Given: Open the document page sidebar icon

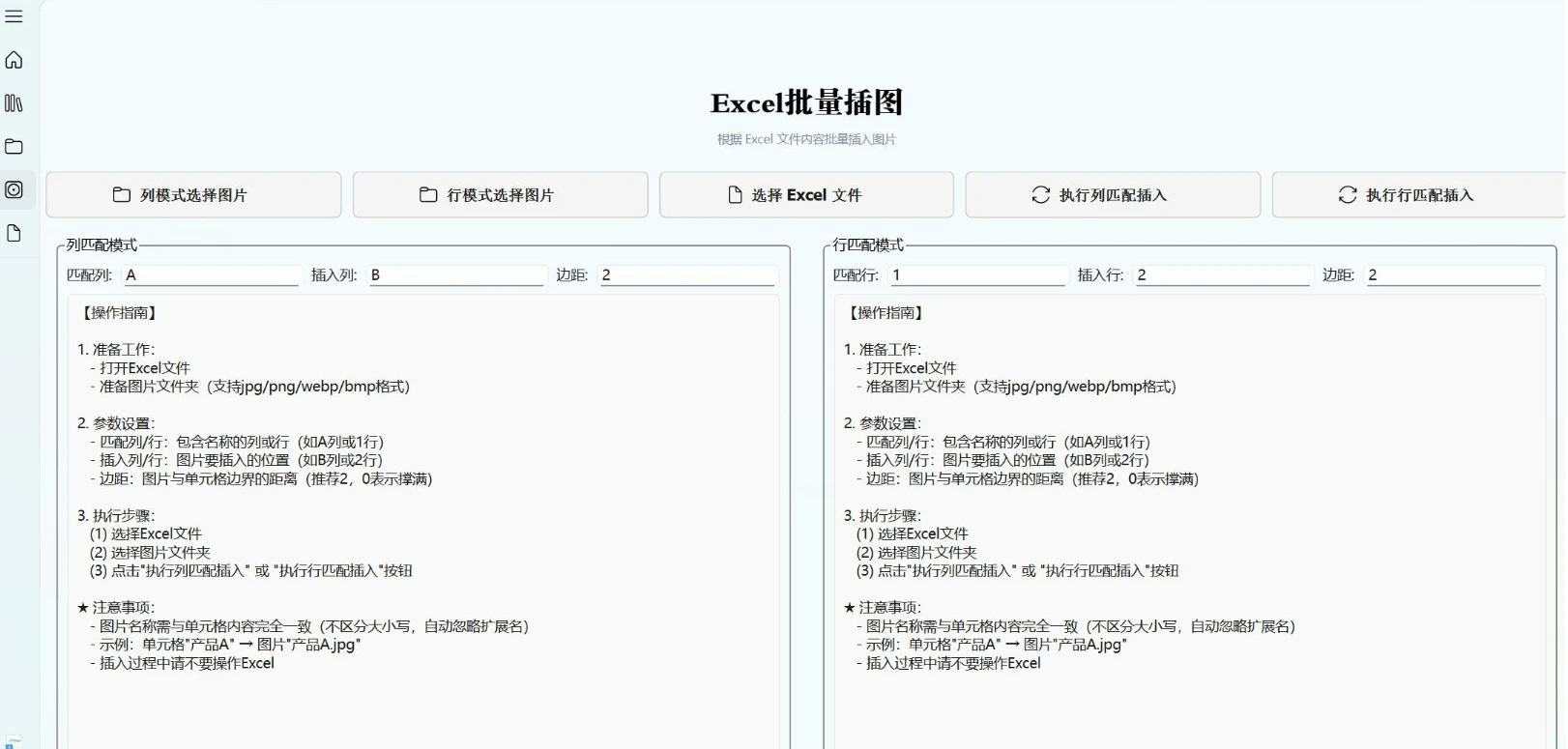Looking at the screenshot, I should coord(14,233).
